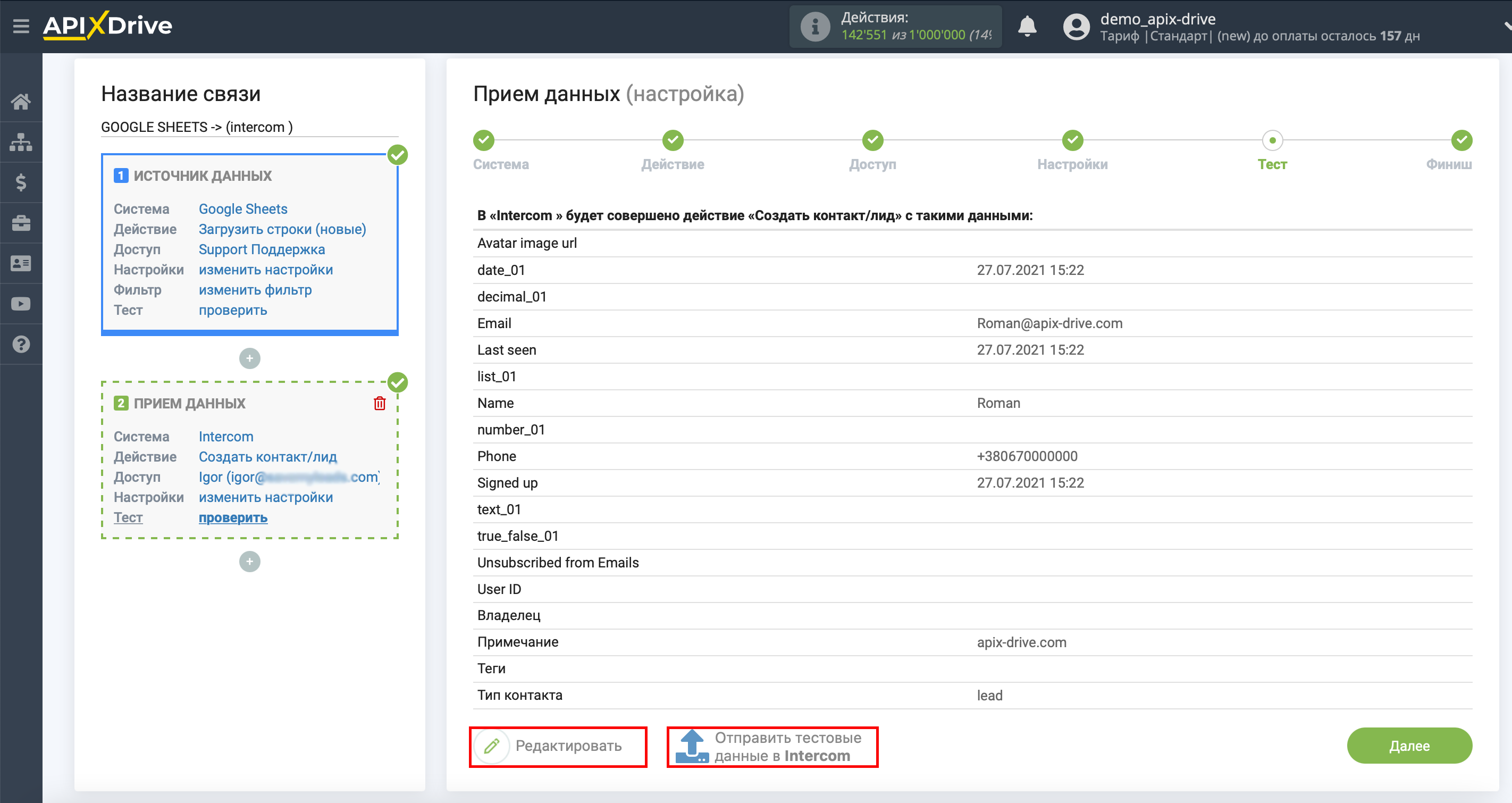Select the phone value +380670000000
Viewport: 1512px width, 803px height.
1027,456
